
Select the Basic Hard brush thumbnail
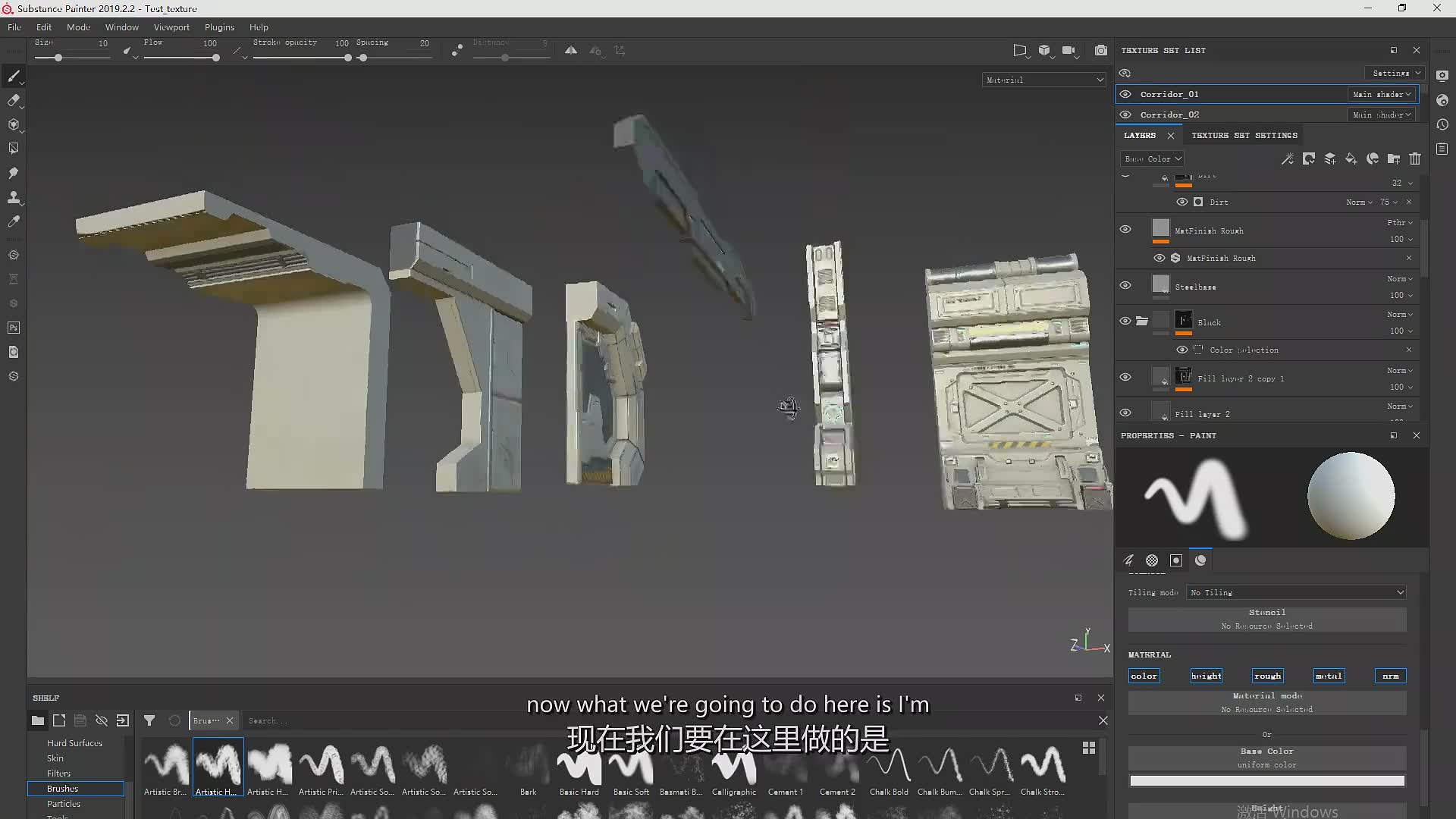(x=579, y=767)
